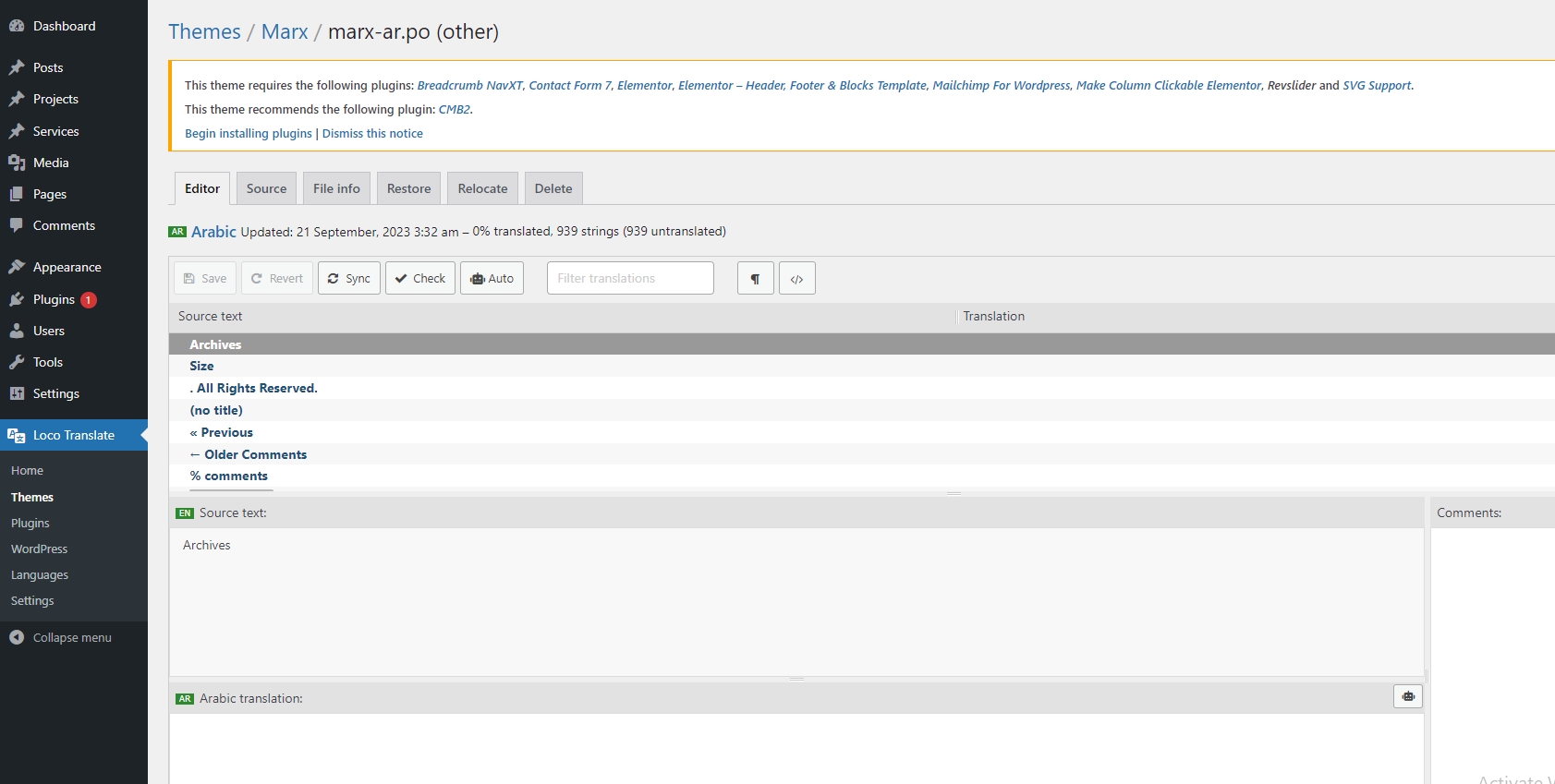Collapse the admin sidebar menu
Viewport: 1555px width, 784px height.
pyautogui.click(x=71, y=637)
